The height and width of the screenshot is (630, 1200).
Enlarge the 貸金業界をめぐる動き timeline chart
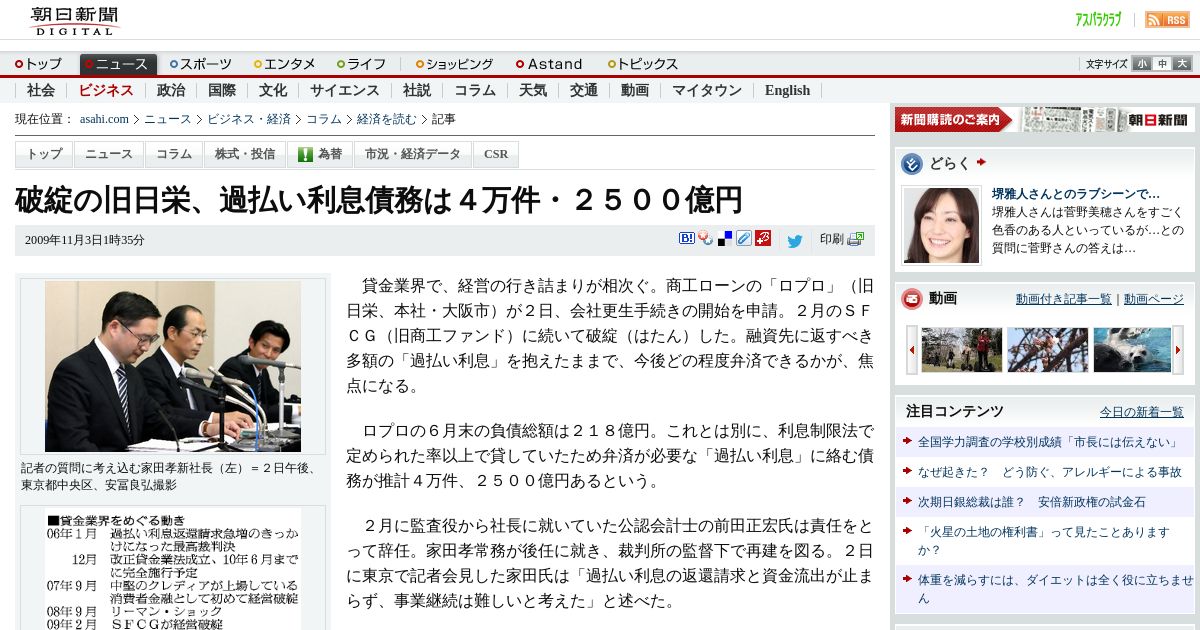[x=173, y=570]
